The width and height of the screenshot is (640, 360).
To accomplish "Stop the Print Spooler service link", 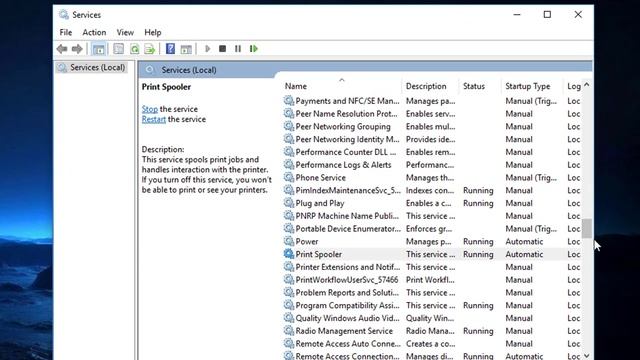I will pos(149,109).
